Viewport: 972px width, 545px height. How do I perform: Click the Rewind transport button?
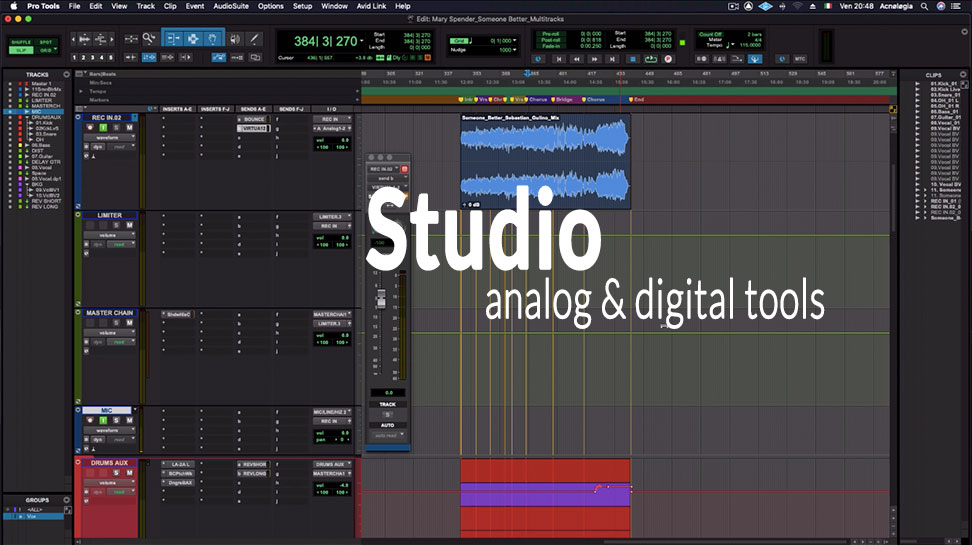[577, 59]
